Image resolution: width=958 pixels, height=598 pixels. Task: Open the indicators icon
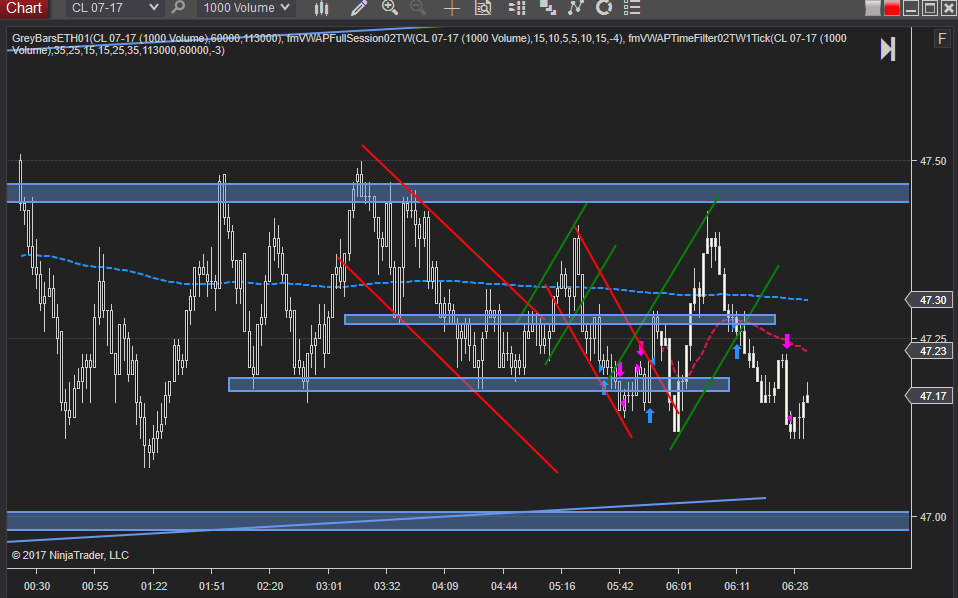576,8
